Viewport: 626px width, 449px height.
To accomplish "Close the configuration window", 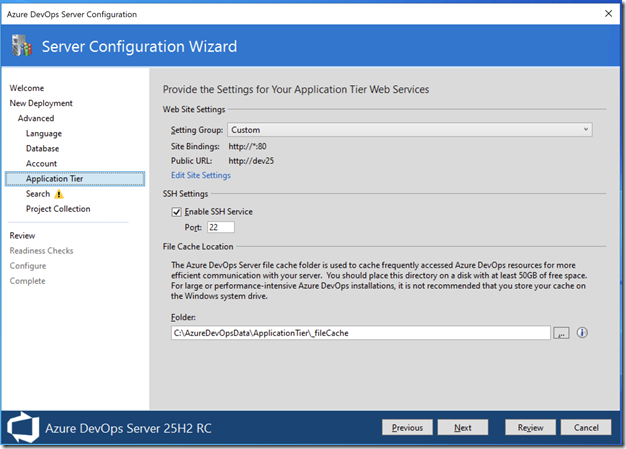I will pos(608,14).
